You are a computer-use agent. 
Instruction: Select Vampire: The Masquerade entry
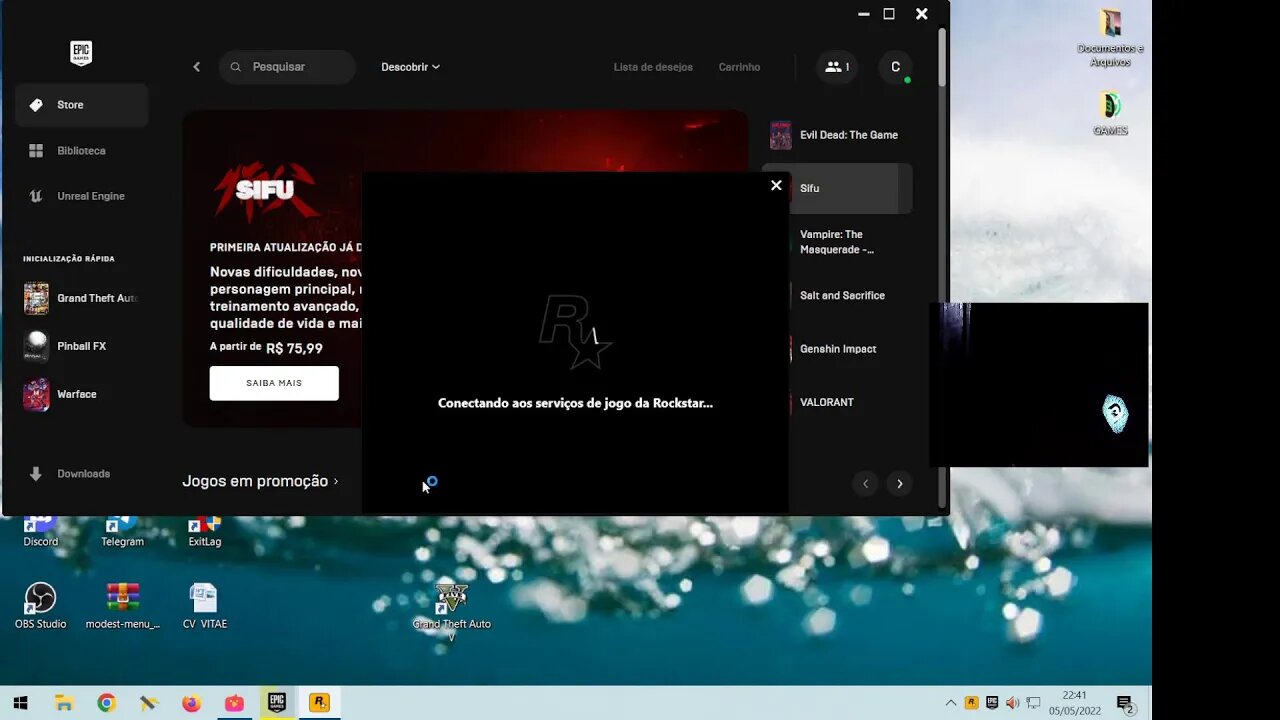pos(837,242)
